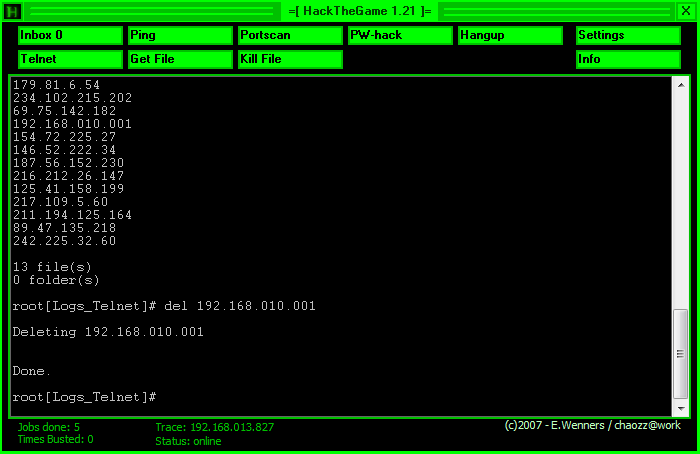Viewport: 700px width, 454px height.
Task: Click the 89.47.135.218 log entry
Action: pyautogui.click(x=64, y=228)
